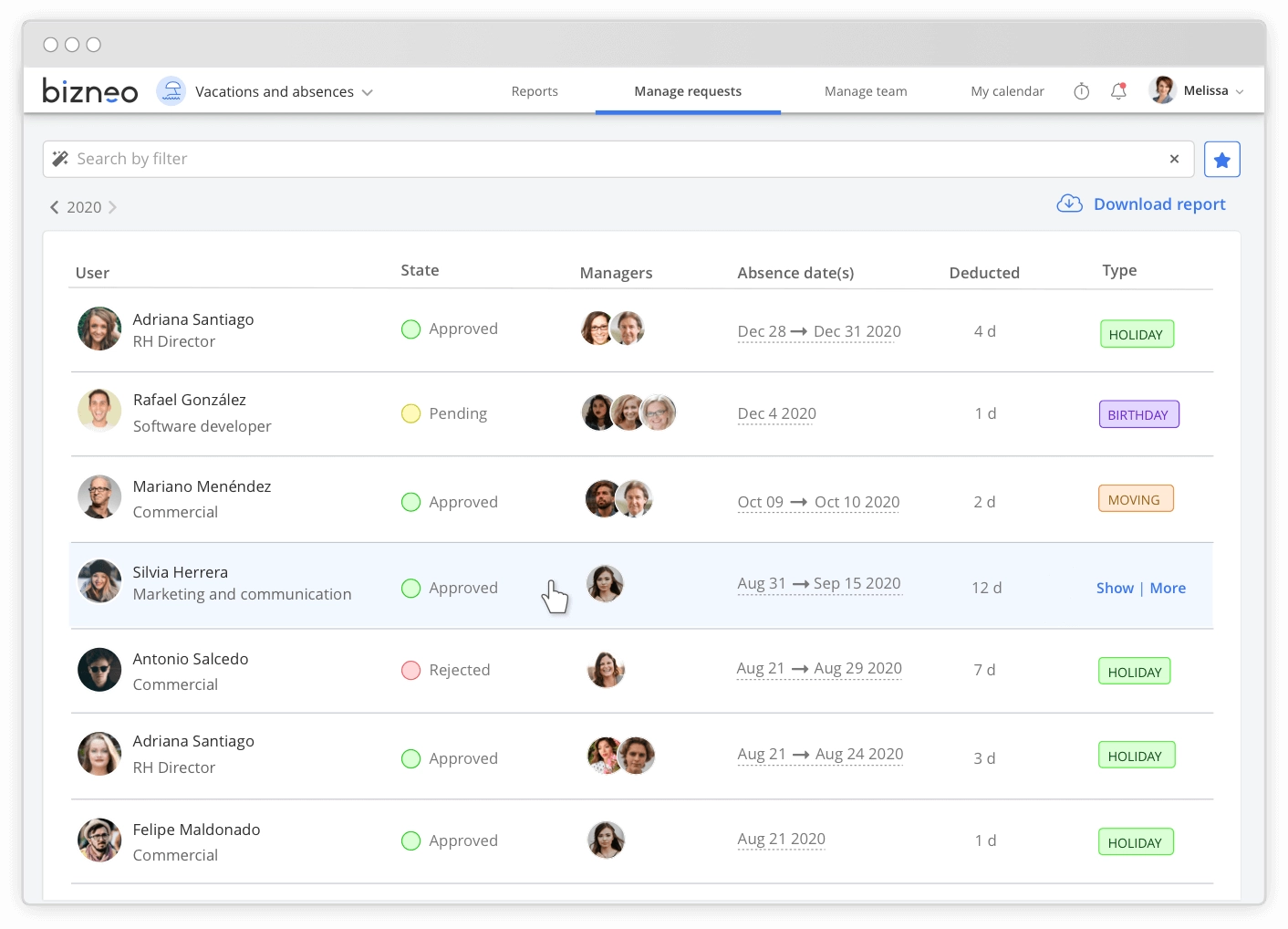Viewport: 1288px width, 929px height.
Task: Click the Download report link
Action: 1159,204
